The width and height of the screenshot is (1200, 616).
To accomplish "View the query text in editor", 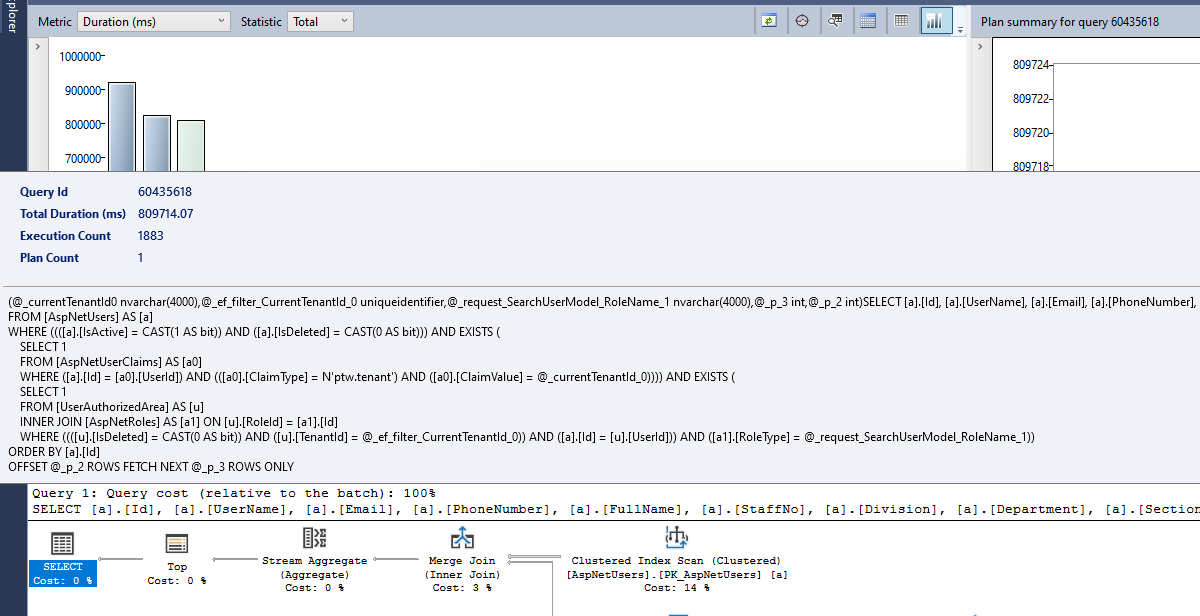I will 835,21.
